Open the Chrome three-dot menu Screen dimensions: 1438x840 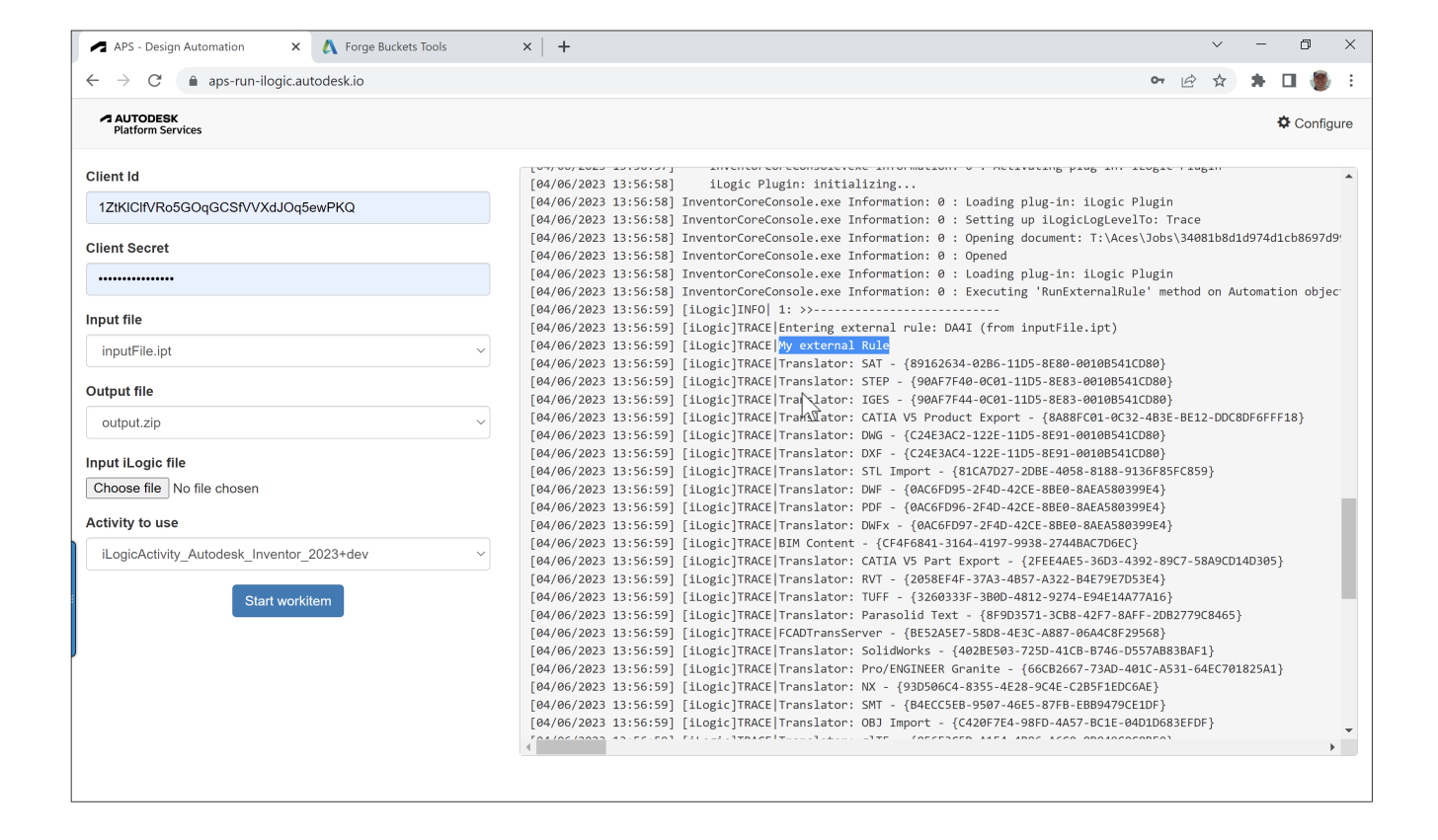pyautogui.click(x=1351, y=81)
